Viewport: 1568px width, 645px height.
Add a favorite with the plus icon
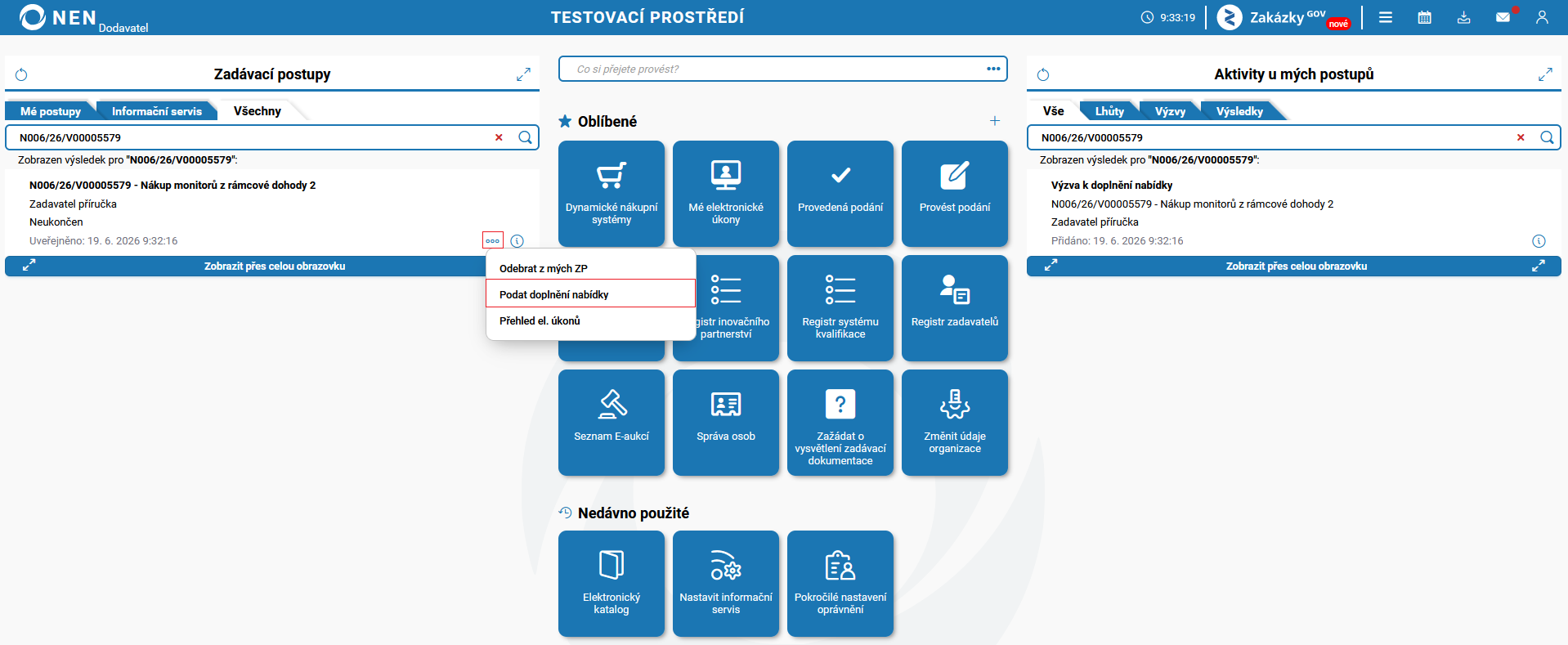click(995, 121)
